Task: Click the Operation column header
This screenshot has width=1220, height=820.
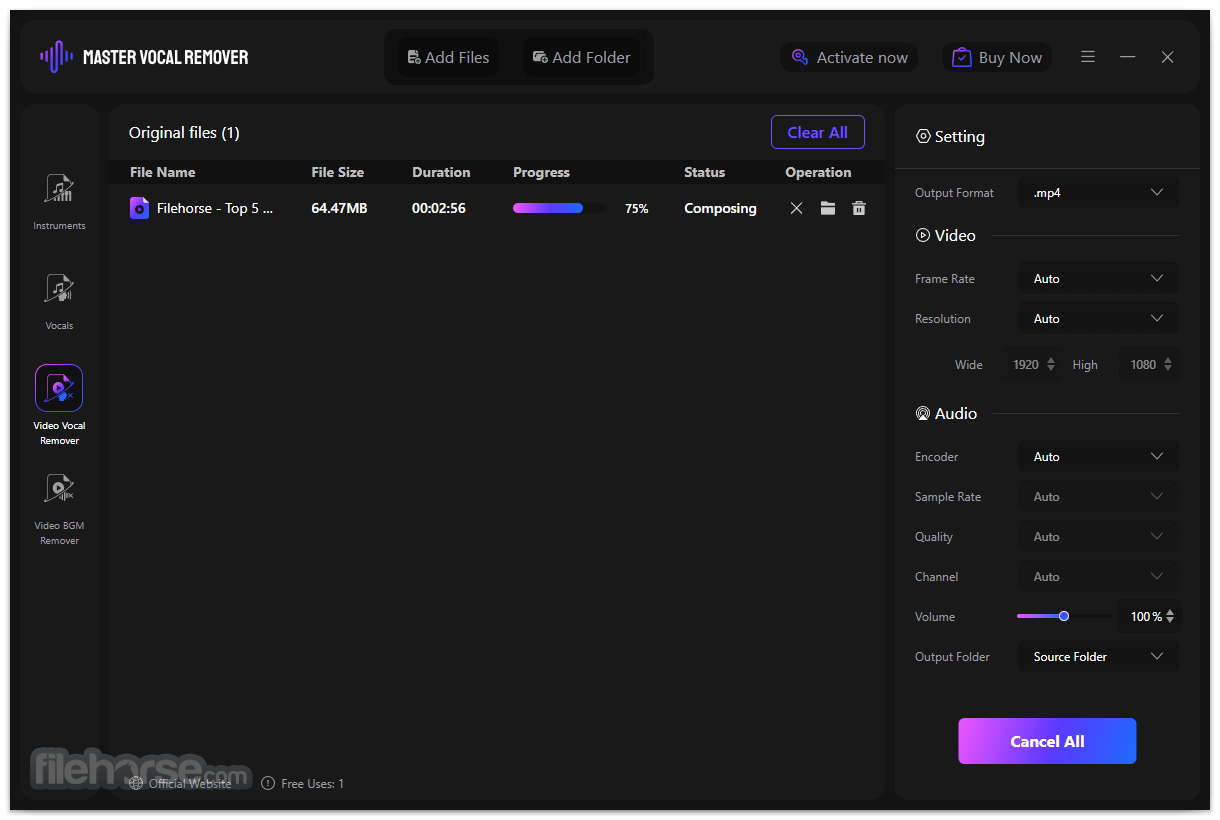Action: pyautogui.click(x=818, y=172)
